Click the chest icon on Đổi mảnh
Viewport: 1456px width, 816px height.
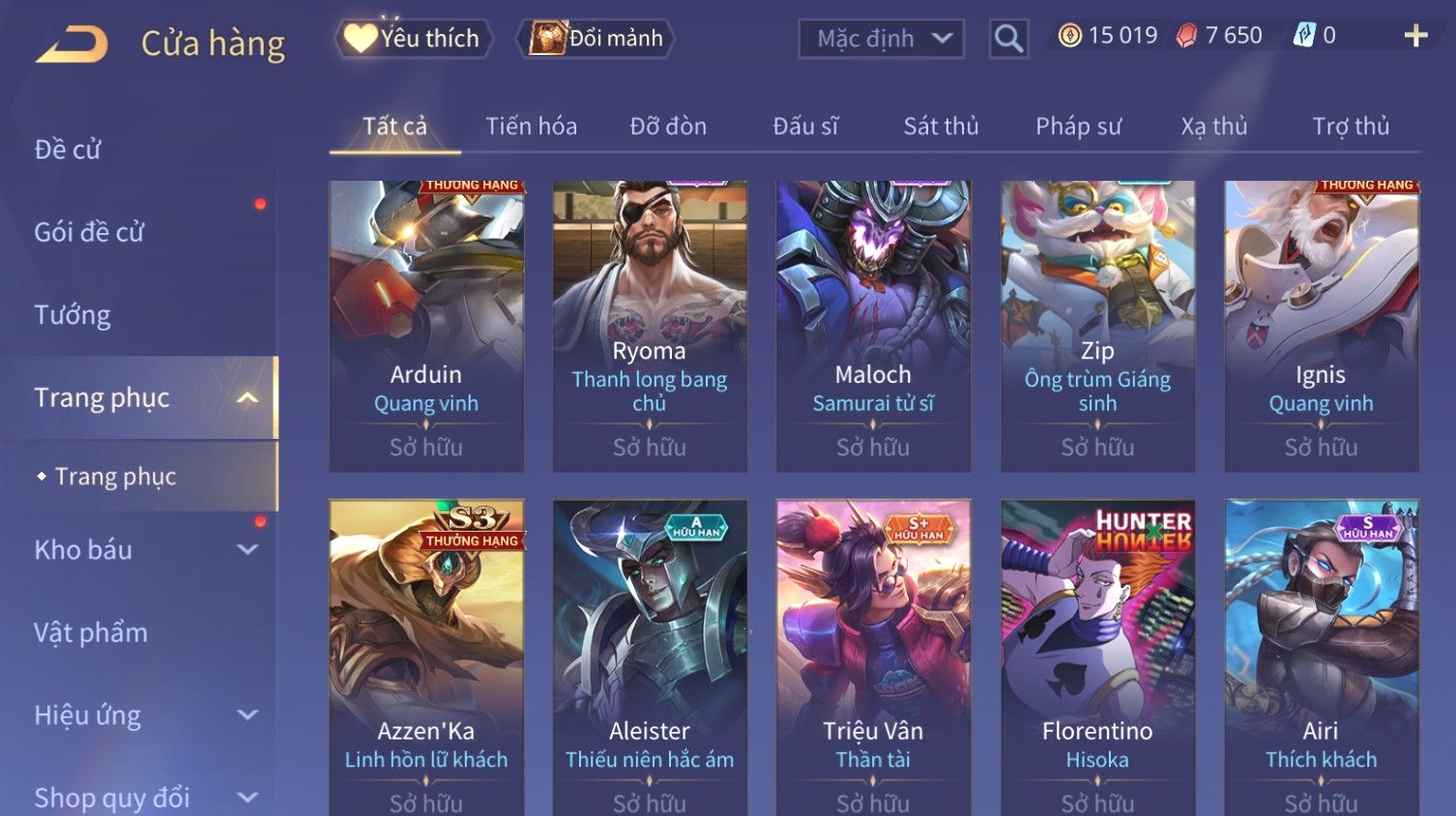coord(547,39)
